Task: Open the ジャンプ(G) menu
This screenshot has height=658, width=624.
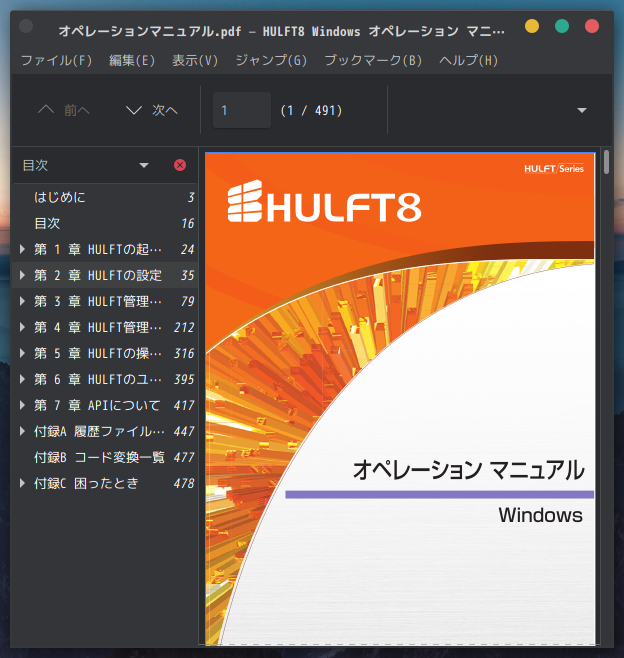Action: [271, 60]
